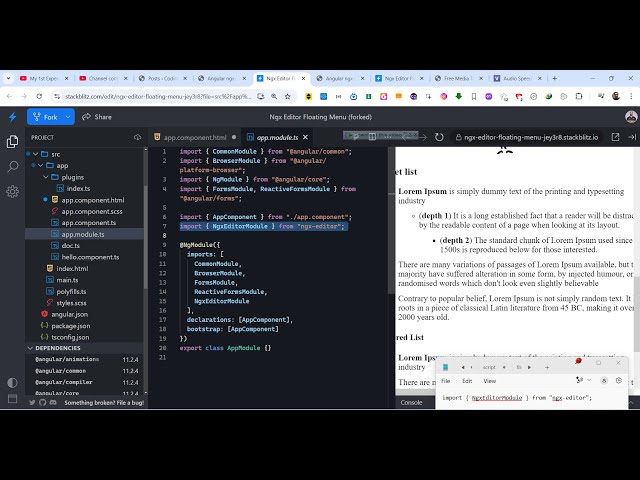Viewport: 640px width, 480px height.
Task: Open the Fork button dropdown arrow
Action: click(67, 117)
